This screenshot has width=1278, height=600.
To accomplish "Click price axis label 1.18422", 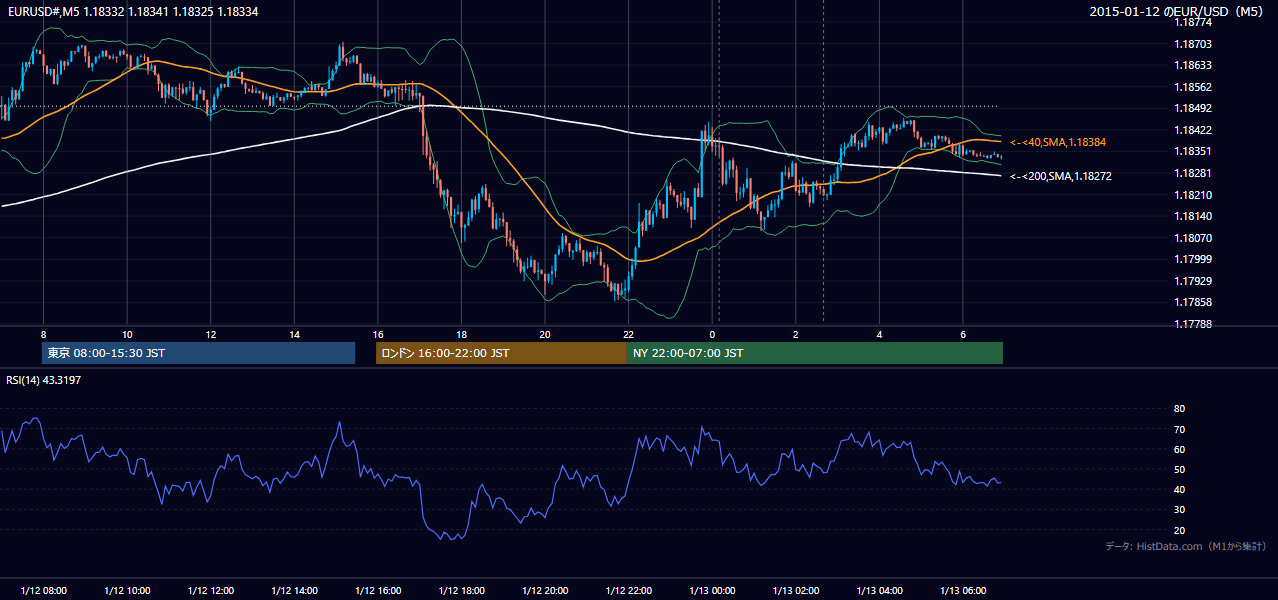I will 1193,130.
